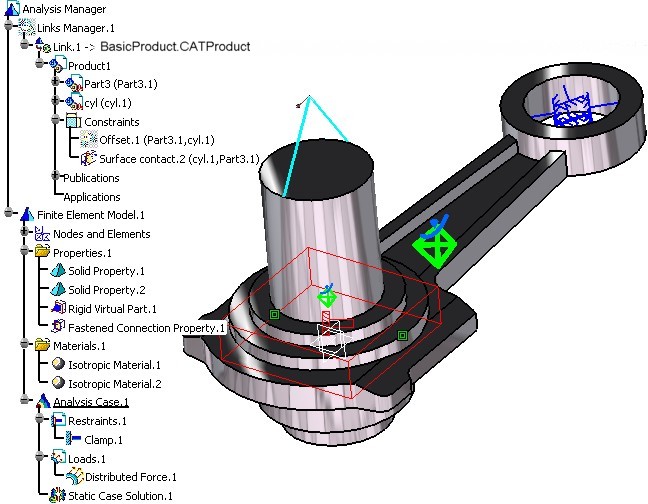Click the Static Case Solution.1 icon
This screenshot has height=504, width=648.
point(58,495)
